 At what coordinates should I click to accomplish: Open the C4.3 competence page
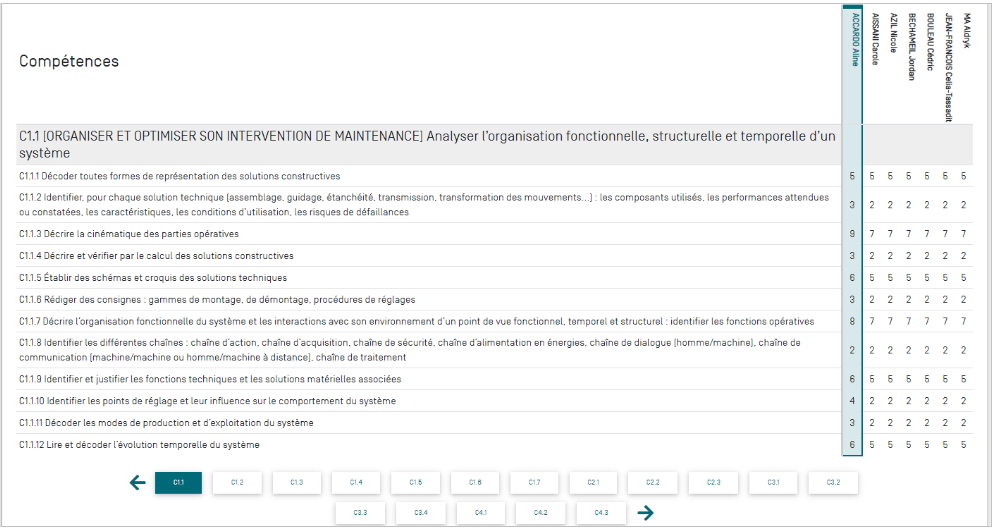(600, 513)
